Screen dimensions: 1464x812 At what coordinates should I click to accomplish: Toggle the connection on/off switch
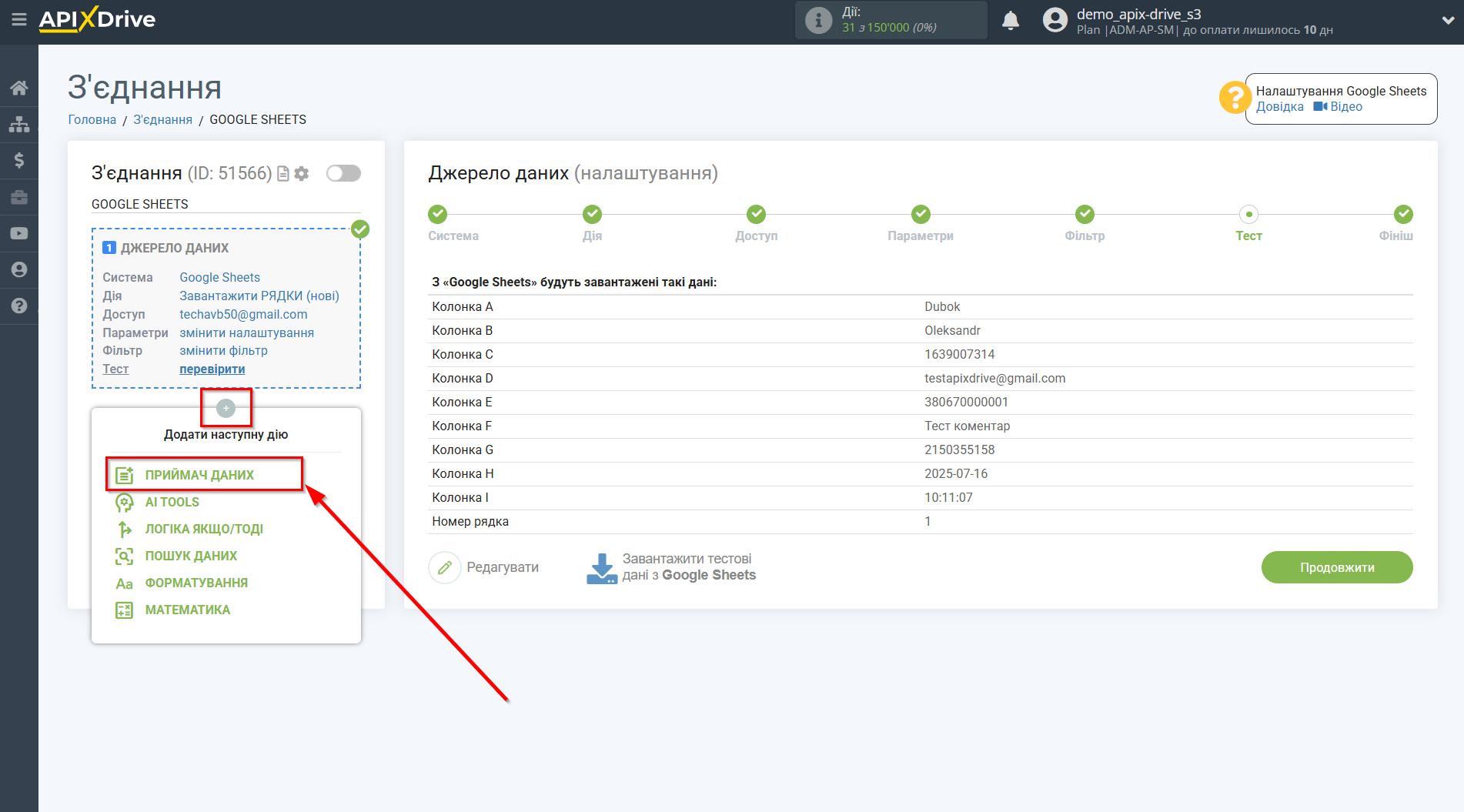[x=343, y=173]
